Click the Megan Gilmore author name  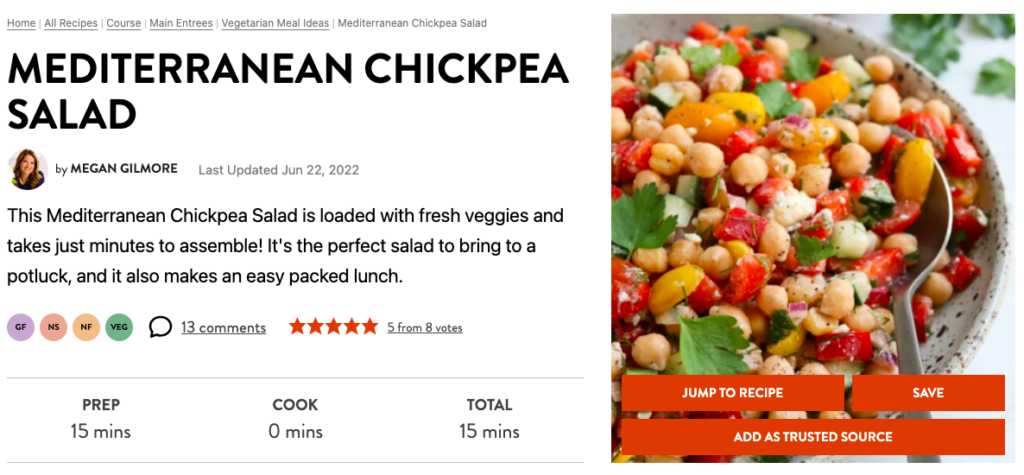click(124, 169)
